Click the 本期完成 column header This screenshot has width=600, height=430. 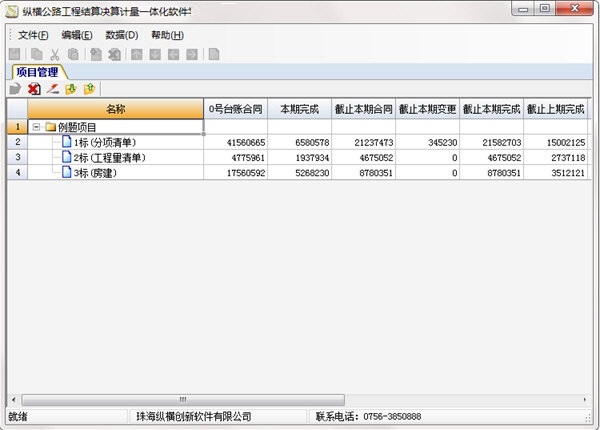tap(300, 109)
